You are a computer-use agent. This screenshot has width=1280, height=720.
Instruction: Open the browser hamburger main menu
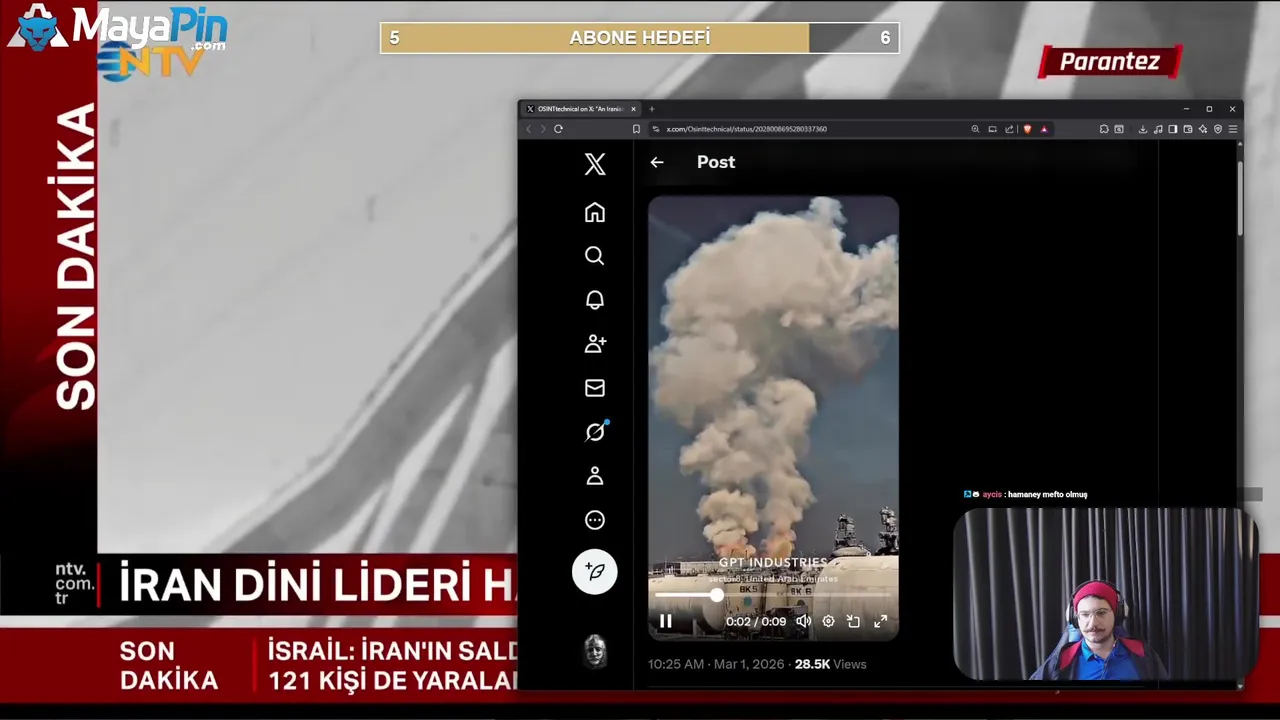(x=1233, y=129)
